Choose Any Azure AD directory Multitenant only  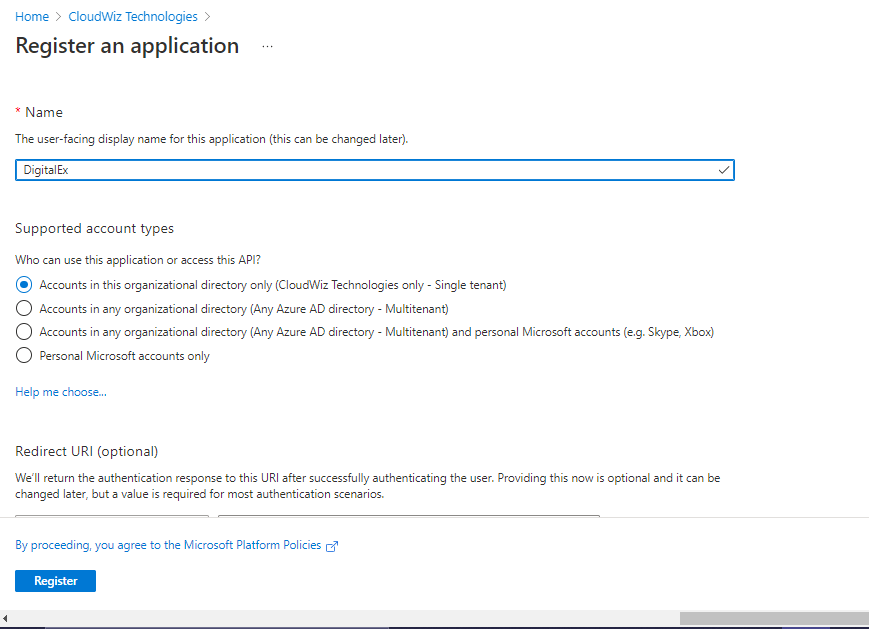click(x=24, y=308)
